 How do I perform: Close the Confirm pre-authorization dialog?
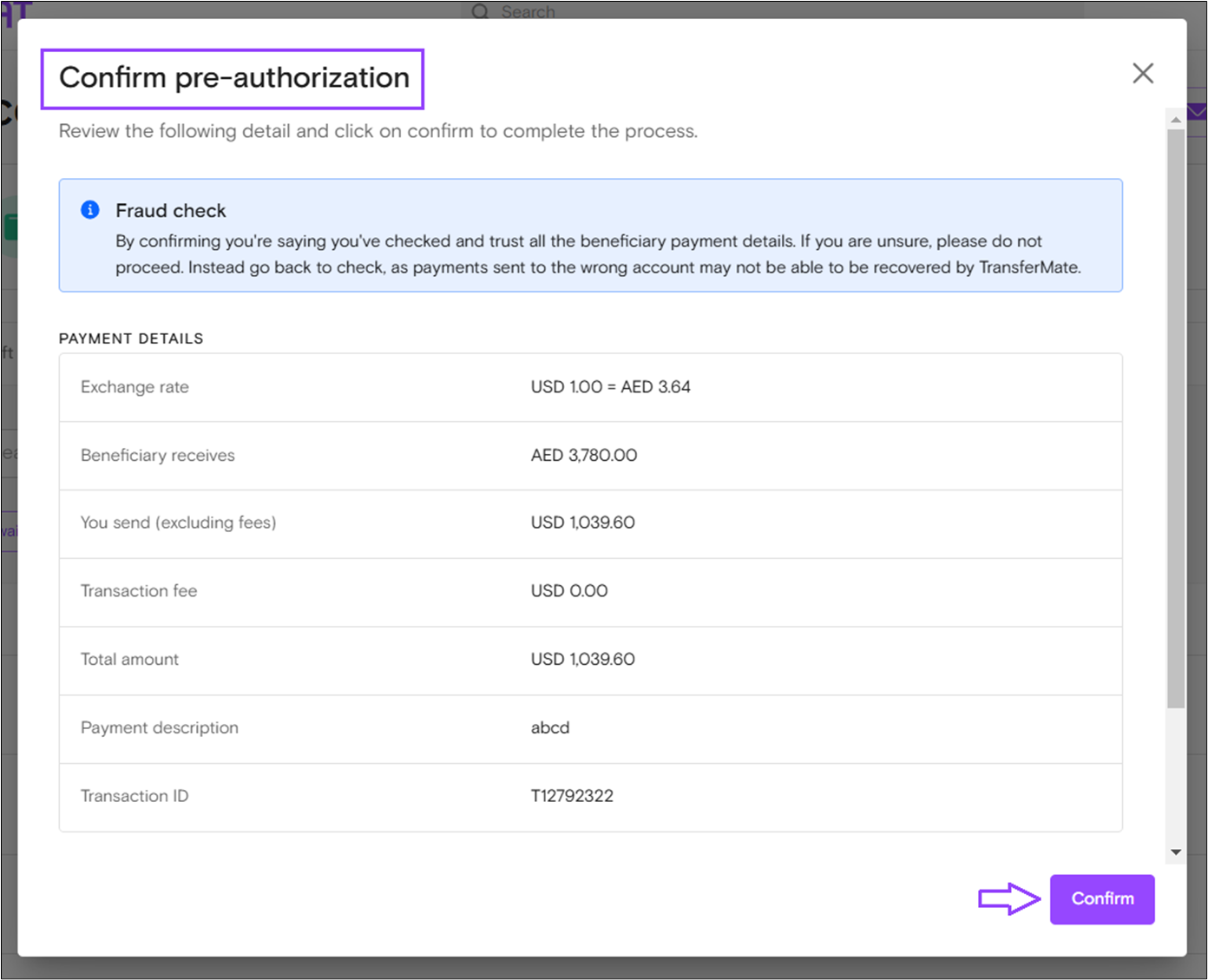1143,74
